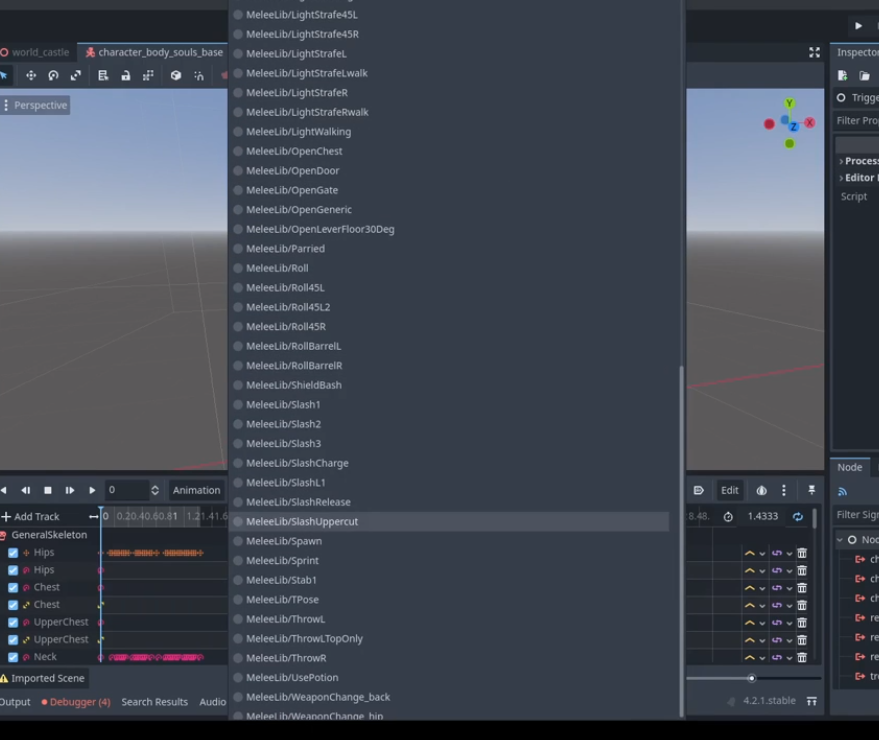This screenshot has width=879, height=740.
Task: Open the Perspective view menu
Action: pos(35,105)
